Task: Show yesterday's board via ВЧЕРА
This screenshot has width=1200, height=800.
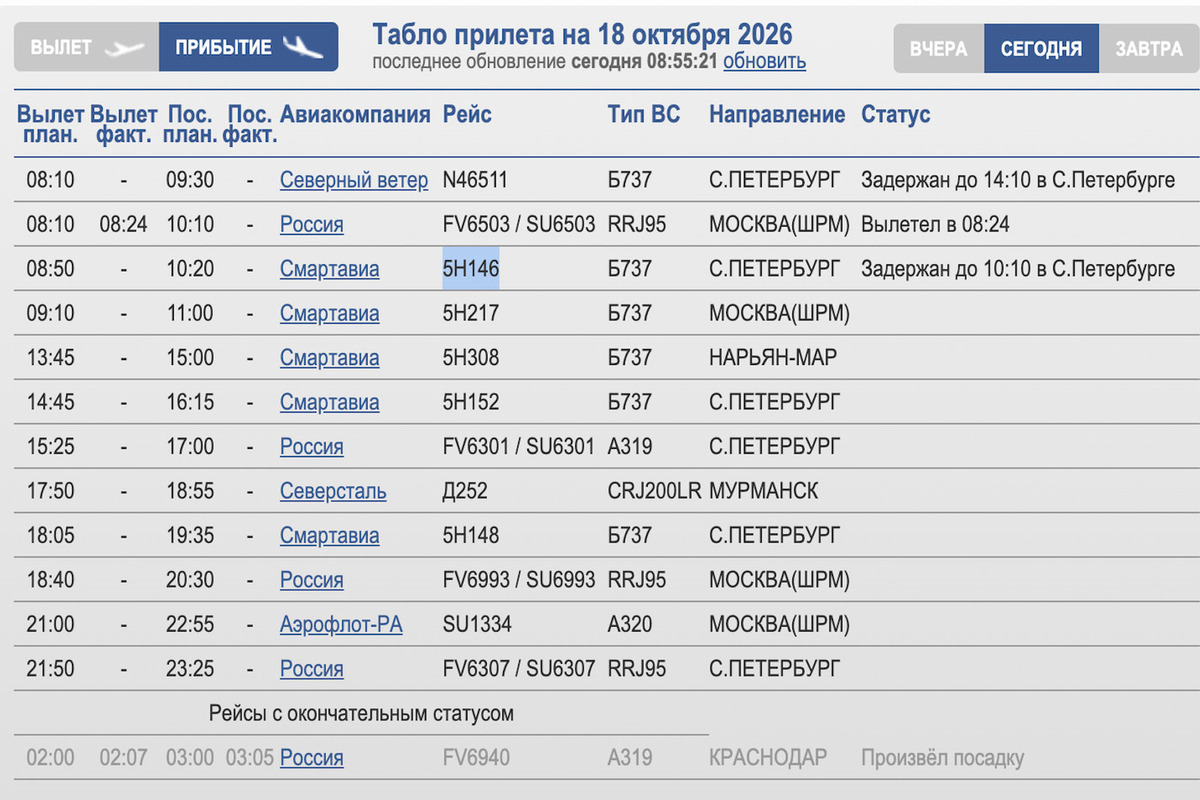Action: coord(939,48)
